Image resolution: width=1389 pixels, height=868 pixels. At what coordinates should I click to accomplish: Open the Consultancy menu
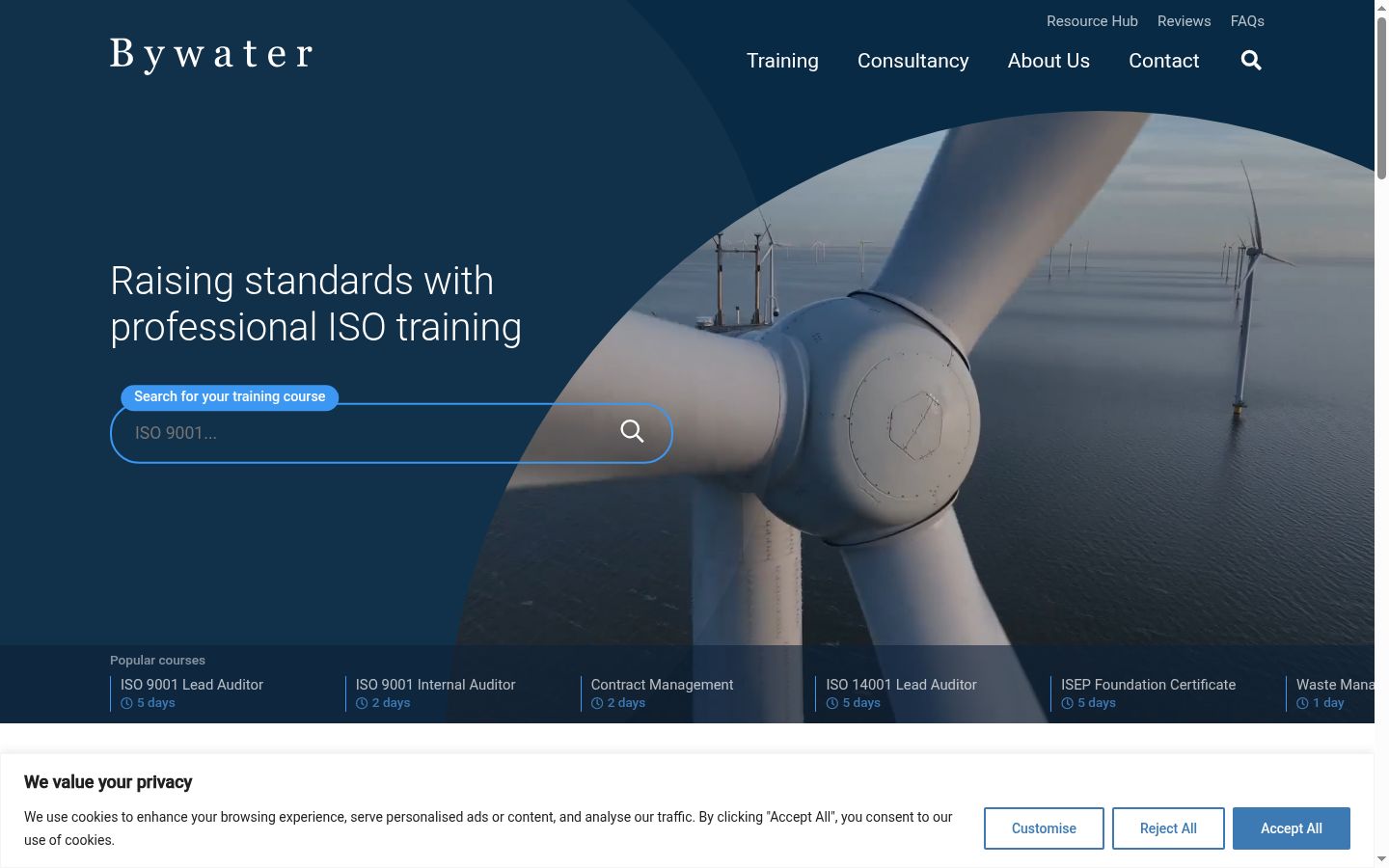click(x=913, y=61)
